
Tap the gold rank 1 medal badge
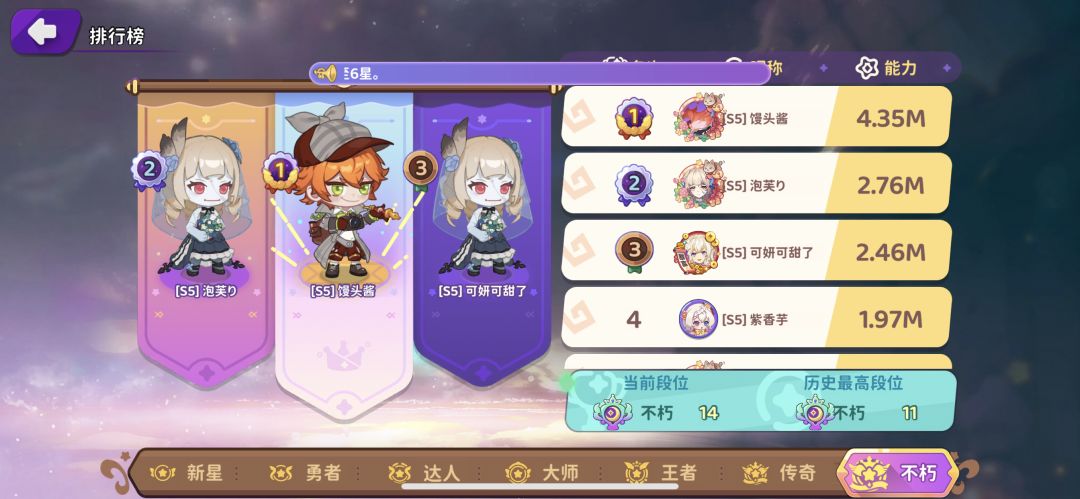[634, 119]
